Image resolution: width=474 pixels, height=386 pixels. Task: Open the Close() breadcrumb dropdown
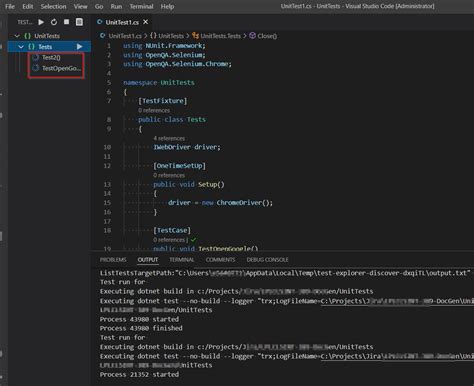(263, 36)
